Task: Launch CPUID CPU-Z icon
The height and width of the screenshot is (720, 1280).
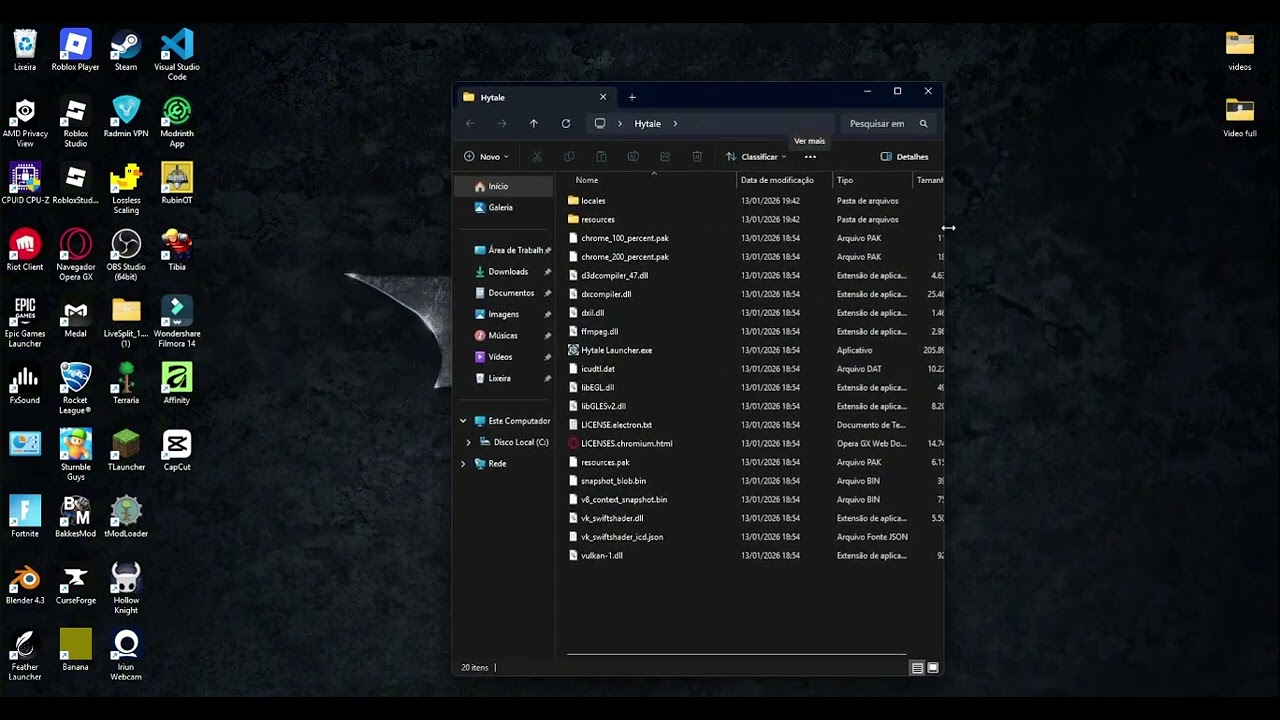Action: [x=25, y=184]
